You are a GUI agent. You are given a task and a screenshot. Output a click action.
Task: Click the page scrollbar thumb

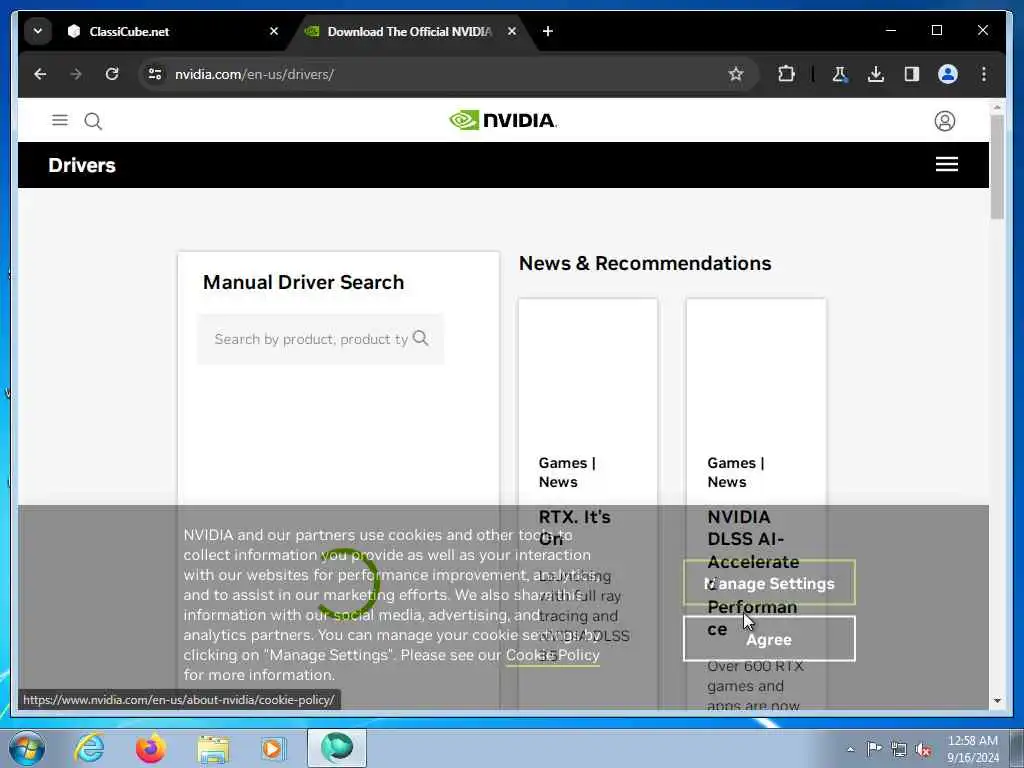tap(997, 167)
